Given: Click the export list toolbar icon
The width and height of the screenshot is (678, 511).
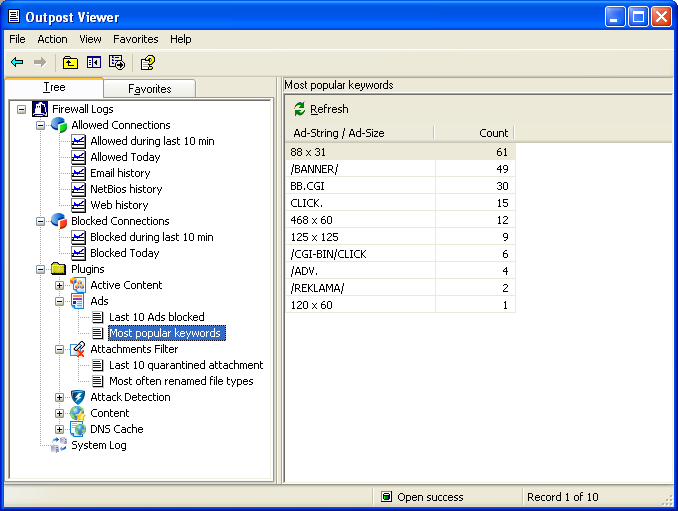Looking at the screenshot, I should (116, 62).
